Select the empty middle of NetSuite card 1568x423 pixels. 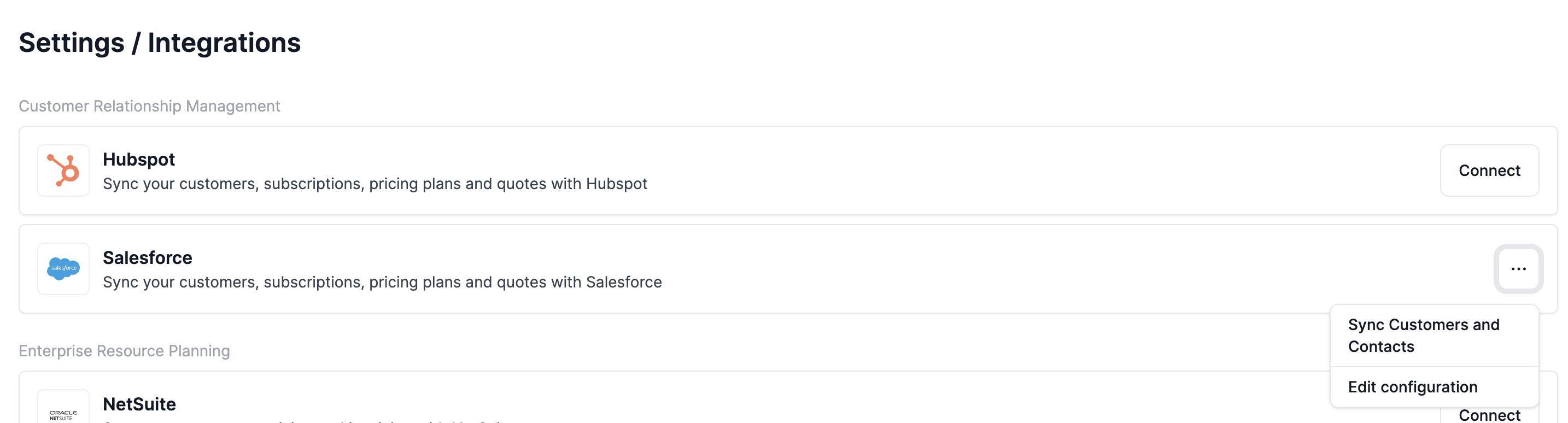point(852,402)
